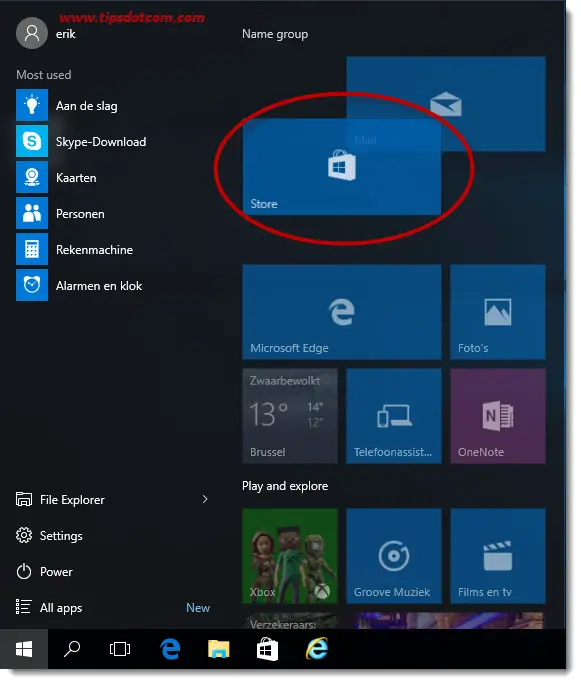Open Aan de slag lightbulb icon
Image resolution: width=581 pixels, height=684 pixels.
pyautogui.click(x=32, y=105)
